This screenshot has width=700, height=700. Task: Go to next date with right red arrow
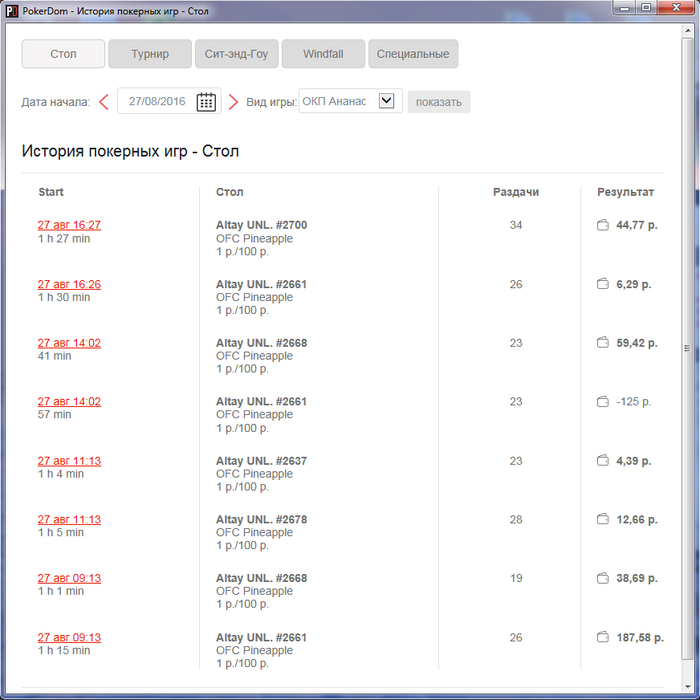click(x=233, y=102)
